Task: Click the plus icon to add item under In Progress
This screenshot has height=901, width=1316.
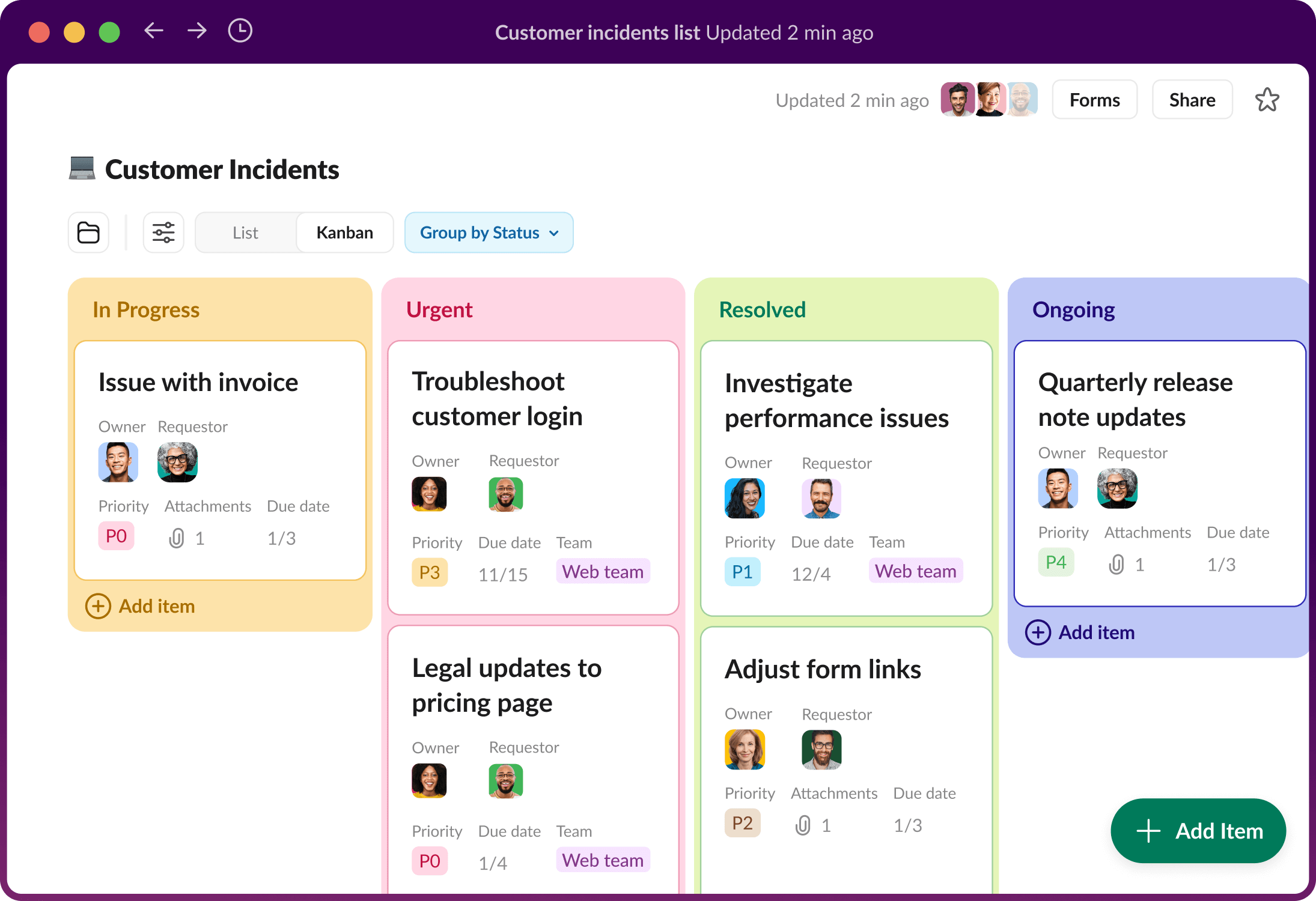Action: 98,606
